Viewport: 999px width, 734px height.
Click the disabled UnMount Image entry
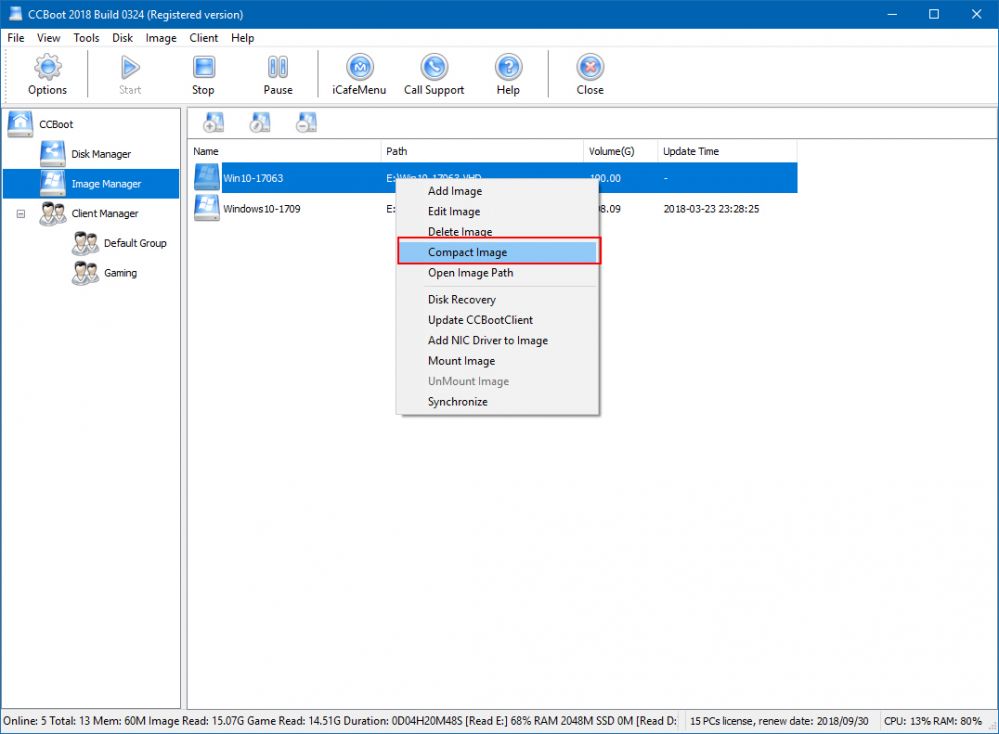click(x=498, y=380)
